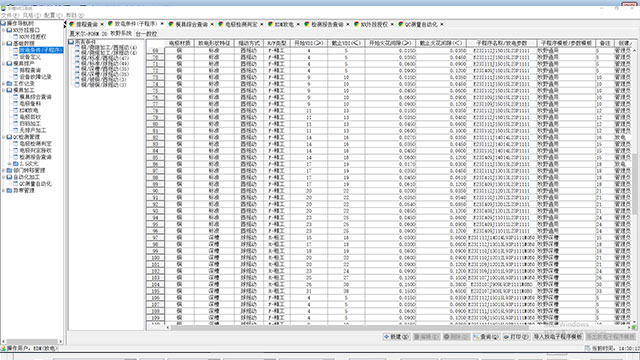
Task: Click 导入放电子程序模板 button
Action: (558, 337)
